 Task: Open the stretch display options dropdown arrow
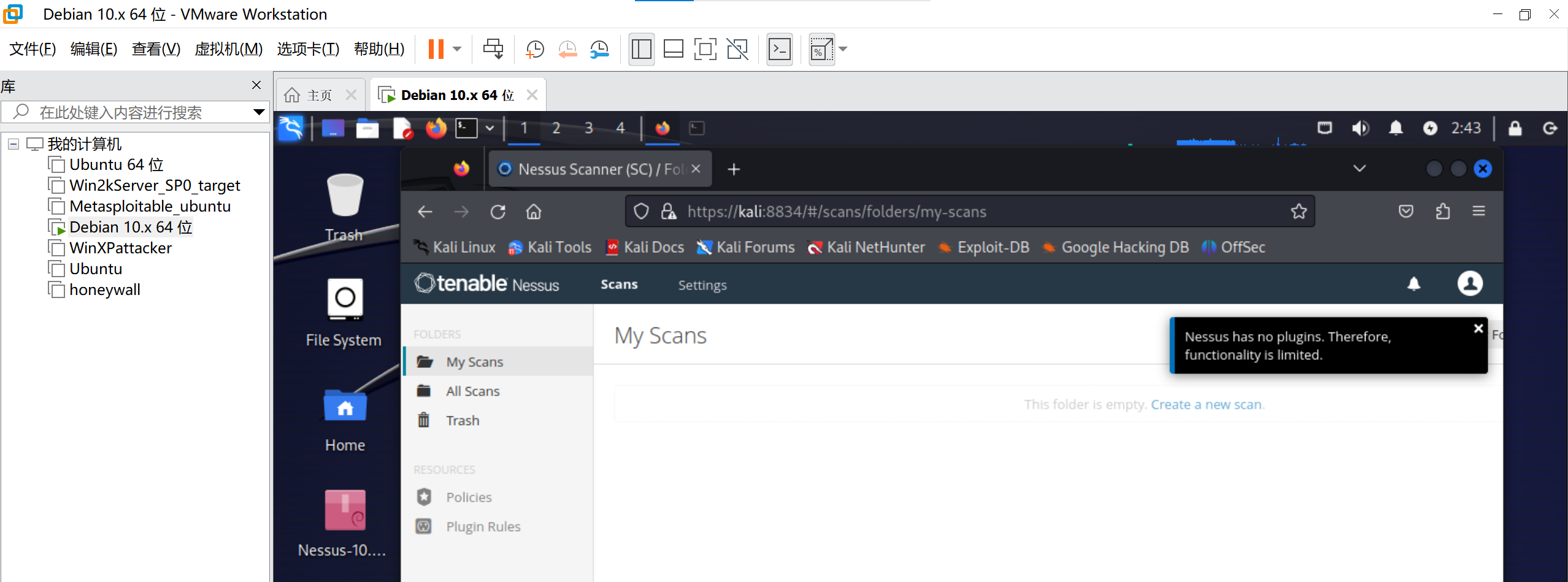click(843, 49)
